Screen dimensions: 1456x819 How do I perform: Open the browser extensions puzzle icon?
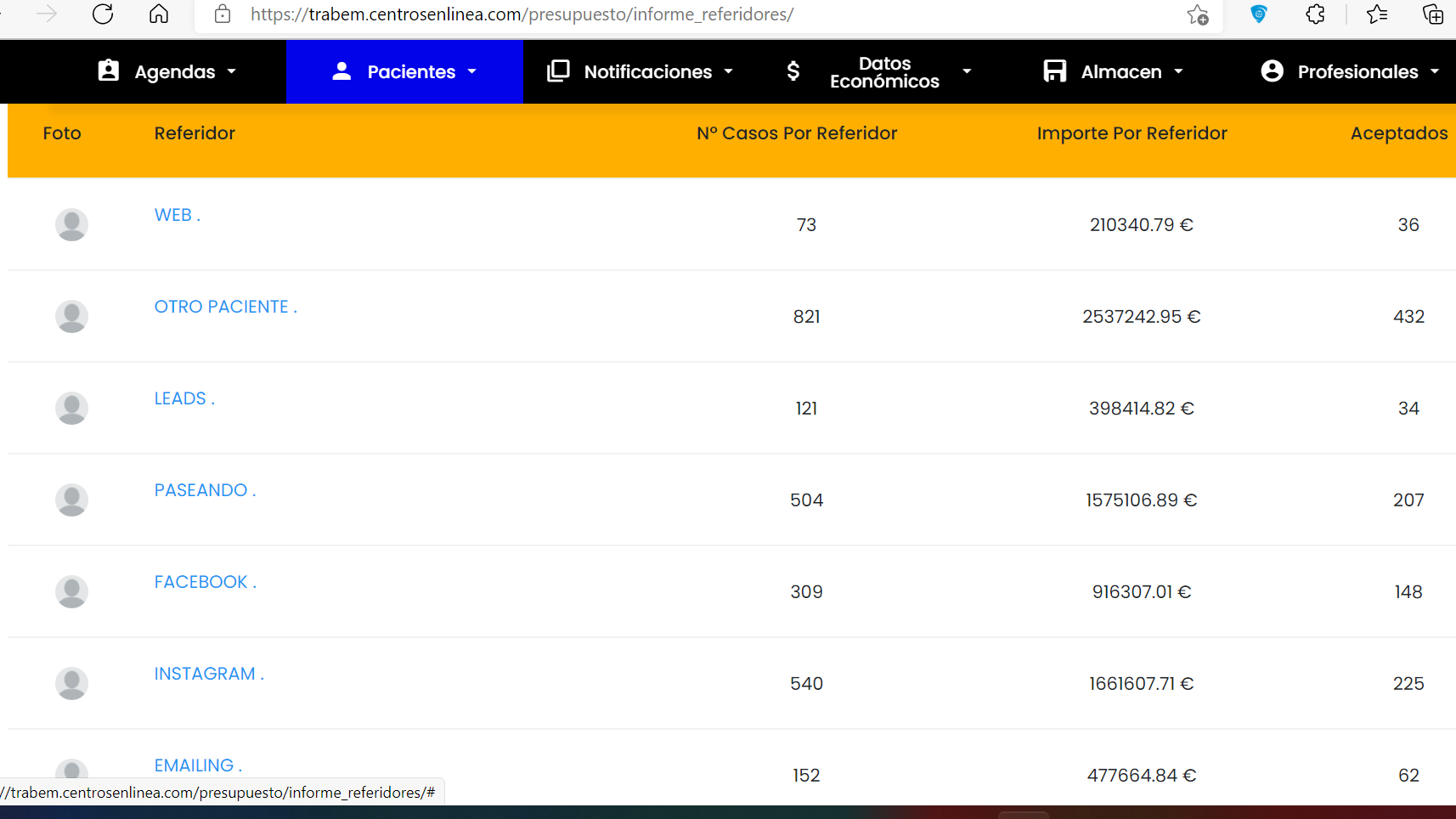[1315, 14]
